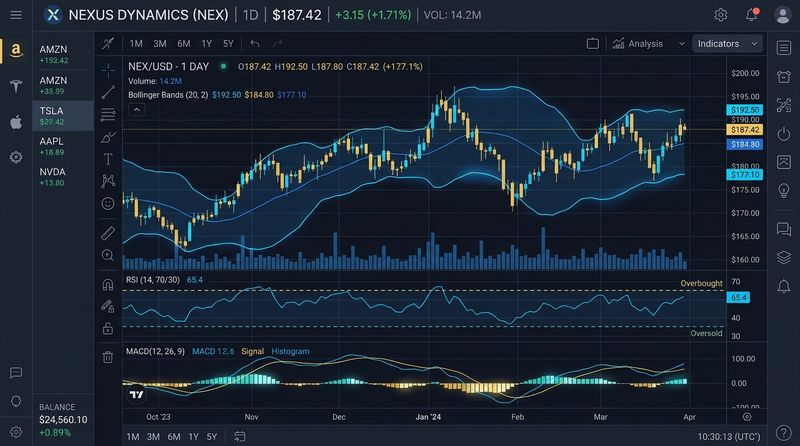Screen dimensions: 800x446
Task: Open notifications bell with red dot
Action: coord(752,15)
